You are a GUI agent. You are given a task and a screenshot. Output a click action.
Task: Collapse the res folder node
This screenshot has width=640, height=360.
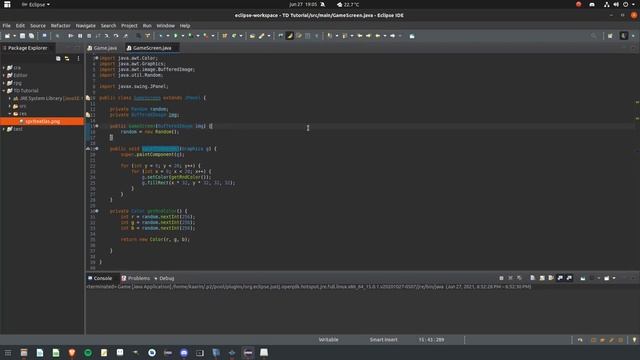tap(10, 114)
